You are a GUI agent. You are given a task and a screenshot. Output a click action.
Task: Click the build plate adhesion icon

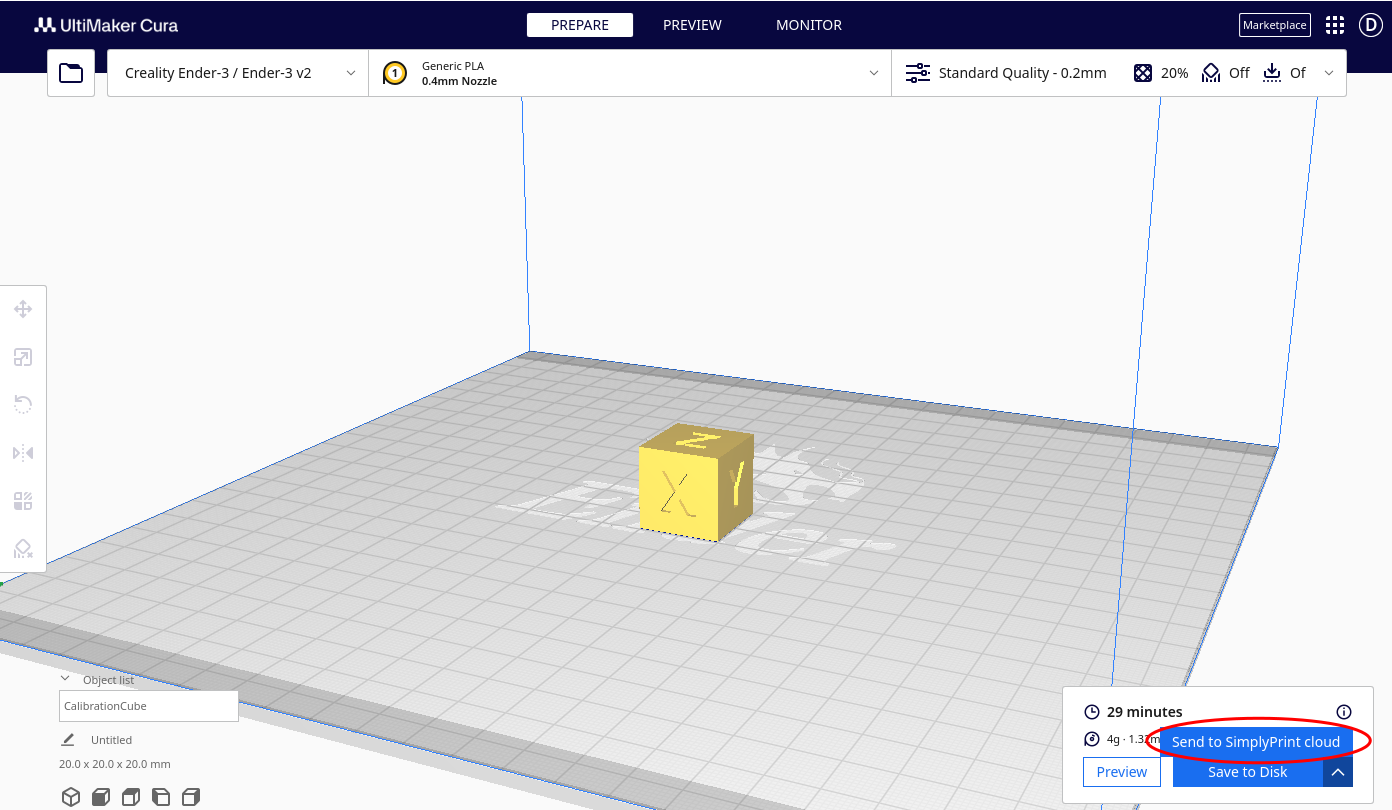1272,73
